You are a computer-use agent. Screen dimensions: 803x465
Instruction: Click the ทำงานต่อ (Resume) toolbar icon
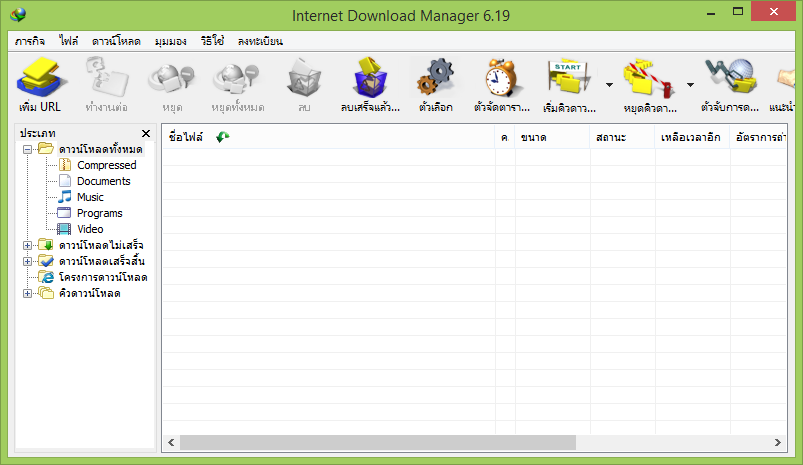click(107, 77)
